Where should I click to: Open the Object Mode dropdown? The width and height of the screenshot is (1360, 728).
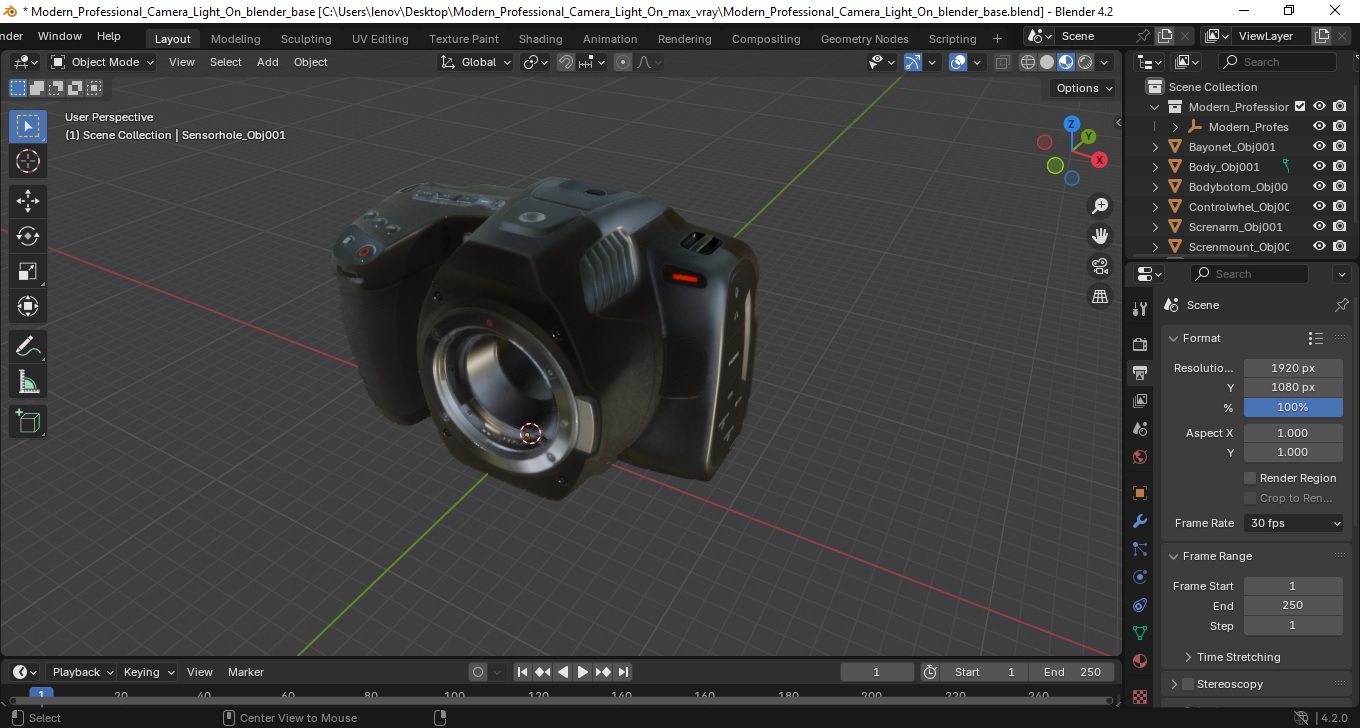pyautogui.click(x=102, y=62)
